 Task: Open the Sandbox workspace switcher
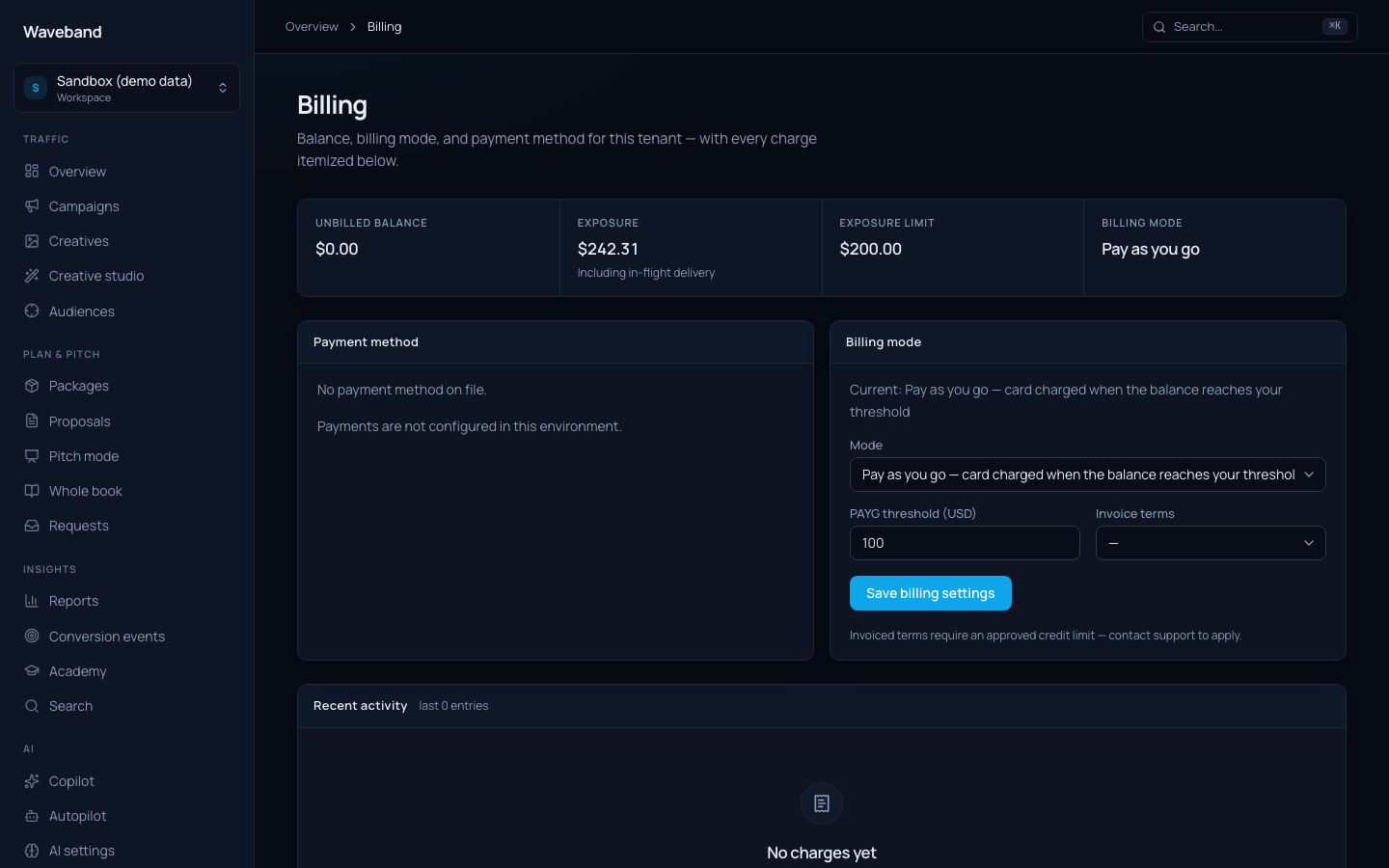click(126, 88)
